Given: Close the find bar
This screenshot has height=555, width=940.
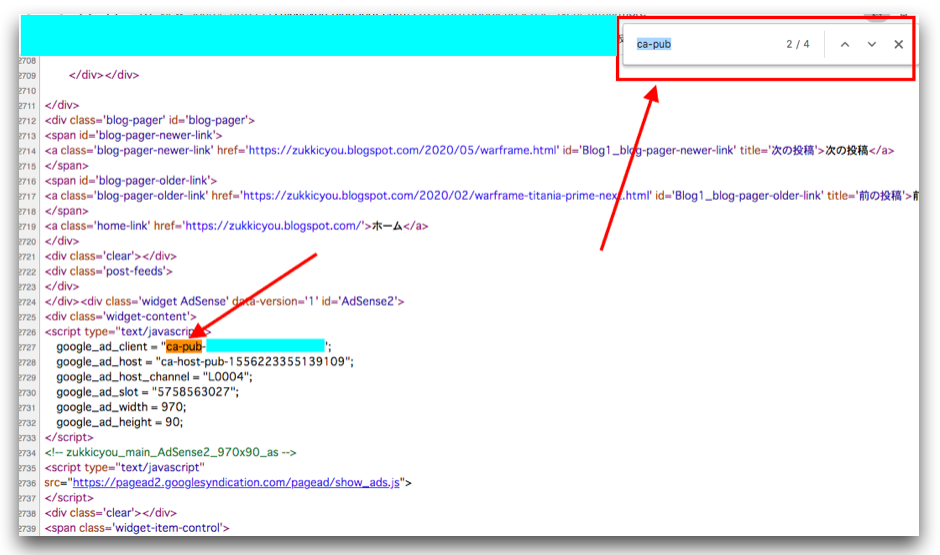Looking at the screenshot, I should [899, 44].
